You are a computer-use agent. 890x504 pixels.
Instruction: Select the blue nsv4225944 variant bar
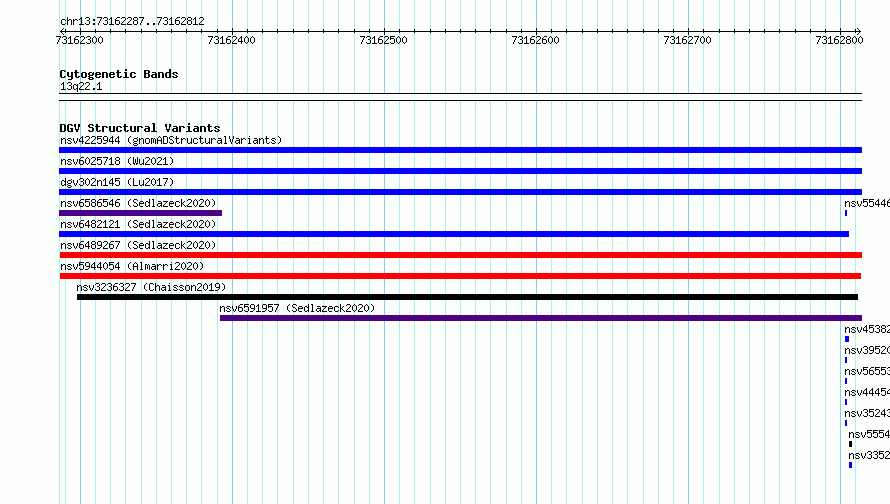point(460,150)
